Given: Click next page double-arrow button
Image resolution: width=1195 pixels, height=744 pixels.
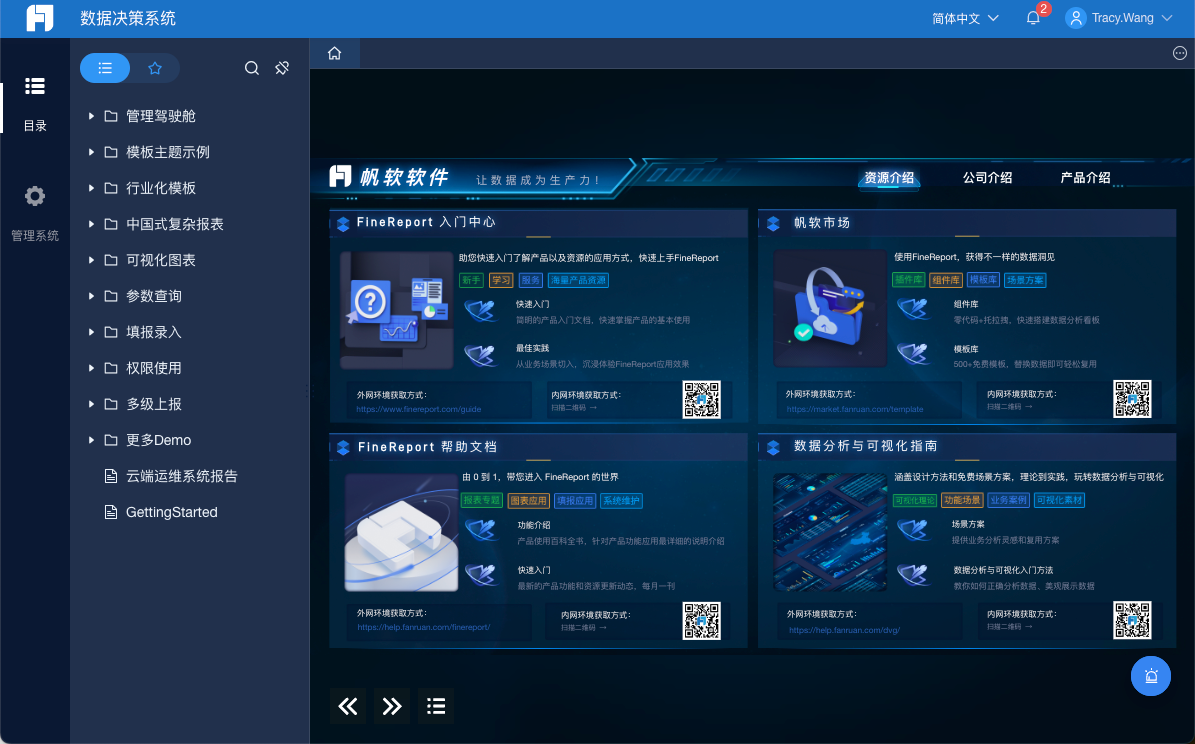Looking at the screenshot, I should point(392,706).
